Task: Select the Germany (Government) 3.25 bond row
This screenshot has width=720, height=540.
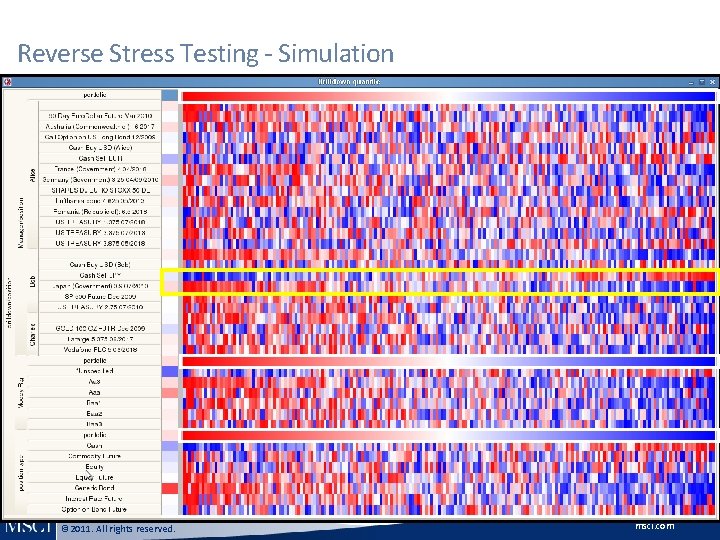Action: (x=100, y=180)
